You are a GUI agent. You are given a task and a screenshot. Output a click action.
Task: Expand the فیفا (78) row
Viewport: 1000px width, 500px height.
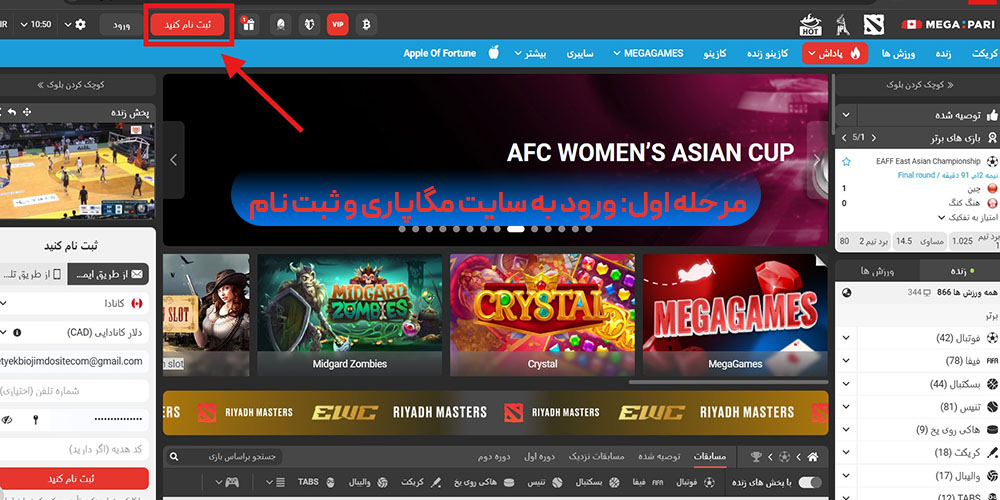pyautogui.click(x=846, y=361)
